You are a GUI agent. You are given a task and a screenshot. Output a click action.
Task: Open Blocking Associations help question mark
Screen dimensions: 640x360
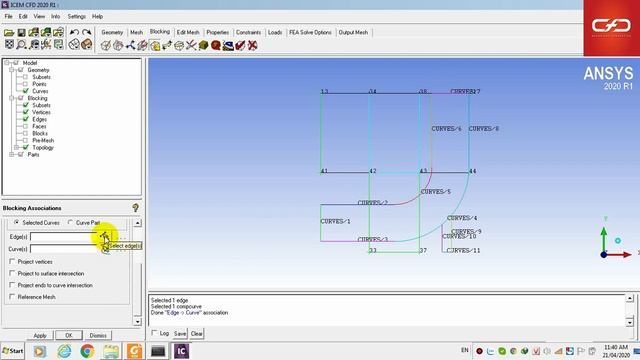[x=136, y=208]
